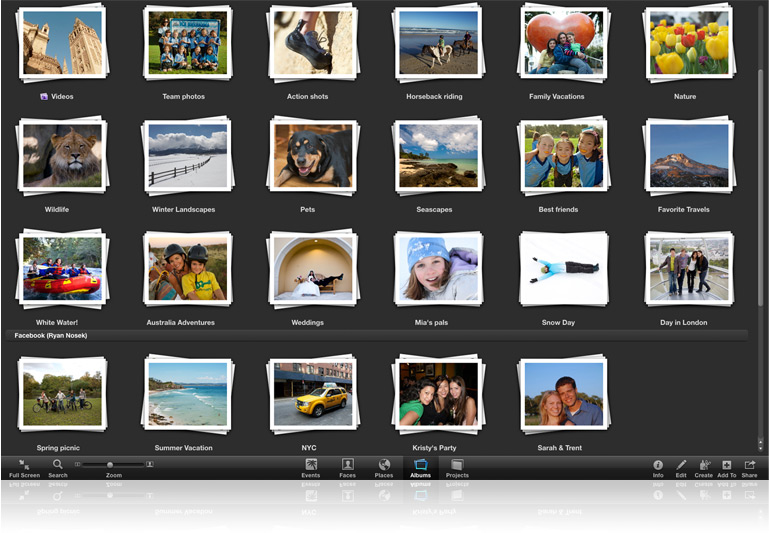Choose the Summer Vacation Facebook album
This screenshot has height=533, width=769.
188,394
